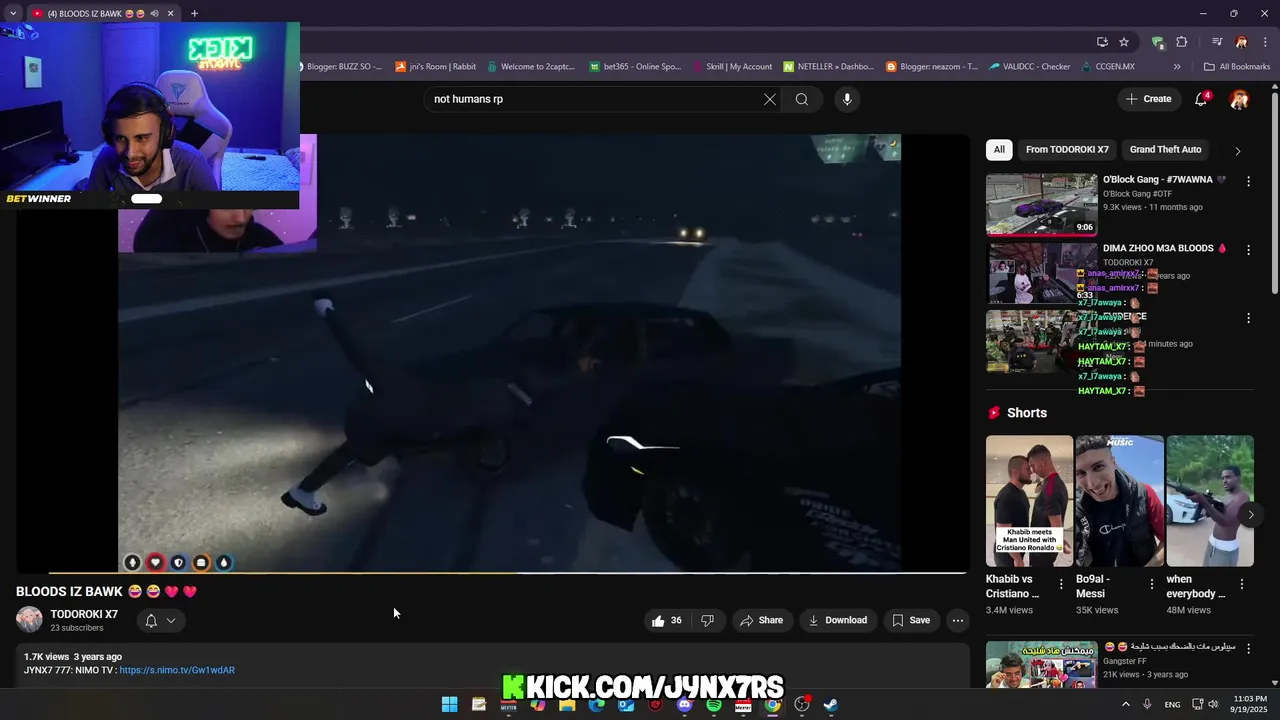Install app icon in address bar
Image resolution: width=1280 pixels, height=720 pixels.
tap(1102, 42)
